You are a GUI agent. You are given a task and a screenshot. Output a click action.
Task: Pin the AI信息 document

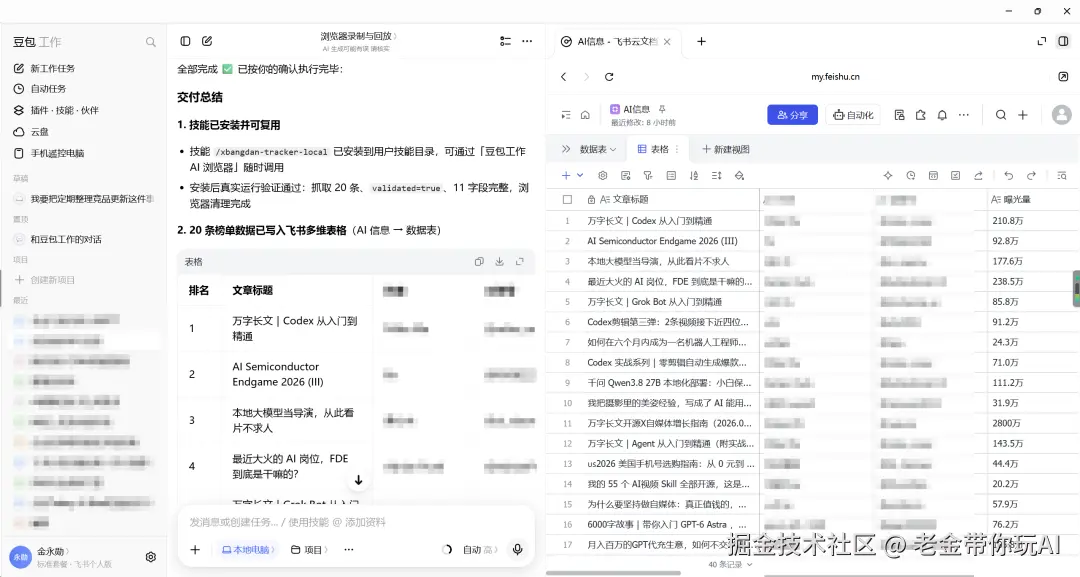click(662, 109)
